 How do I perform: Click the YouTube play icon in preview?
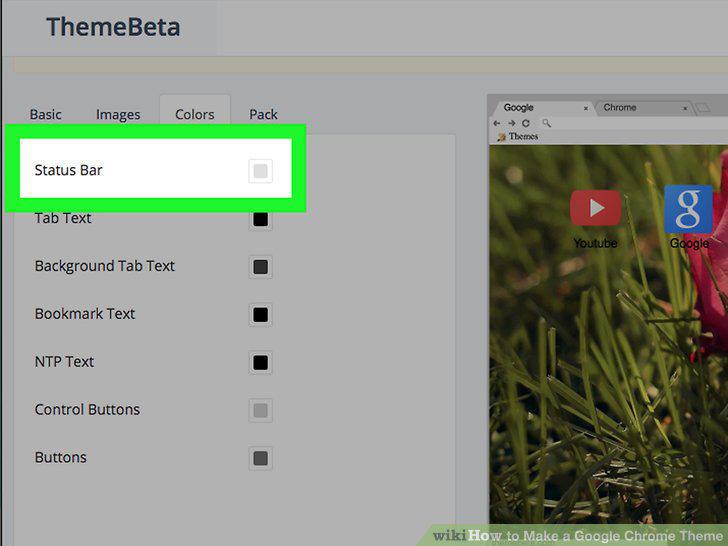point(595,208)
